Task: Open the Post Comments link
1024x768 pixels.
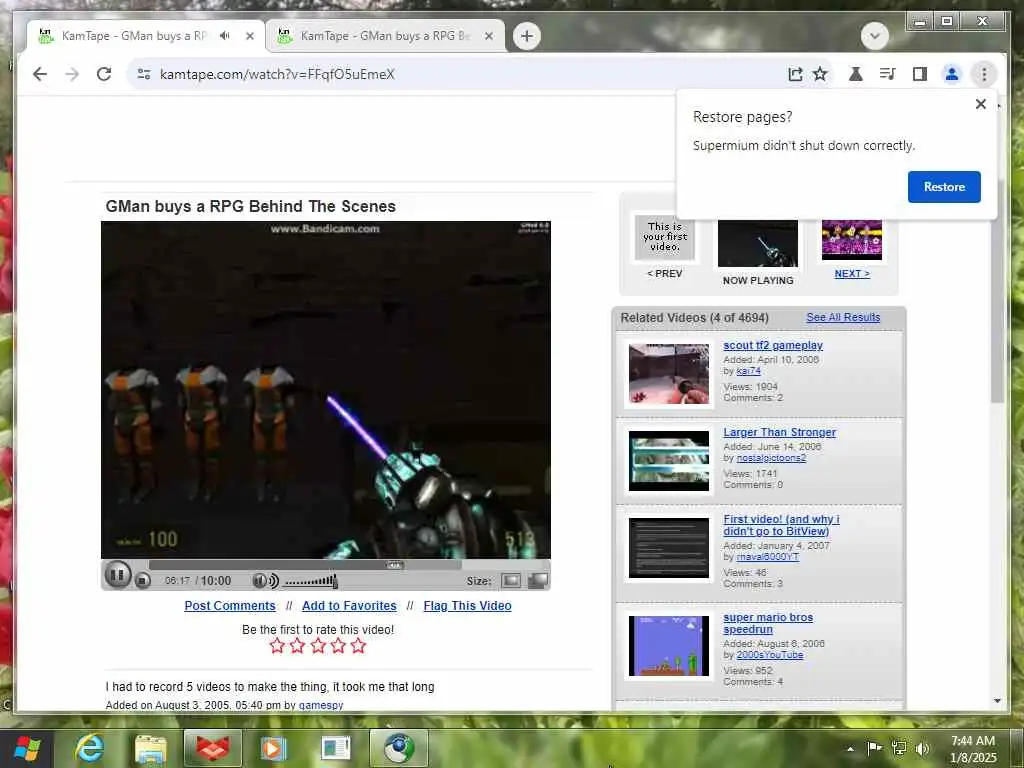Action: tap(230, 605)
